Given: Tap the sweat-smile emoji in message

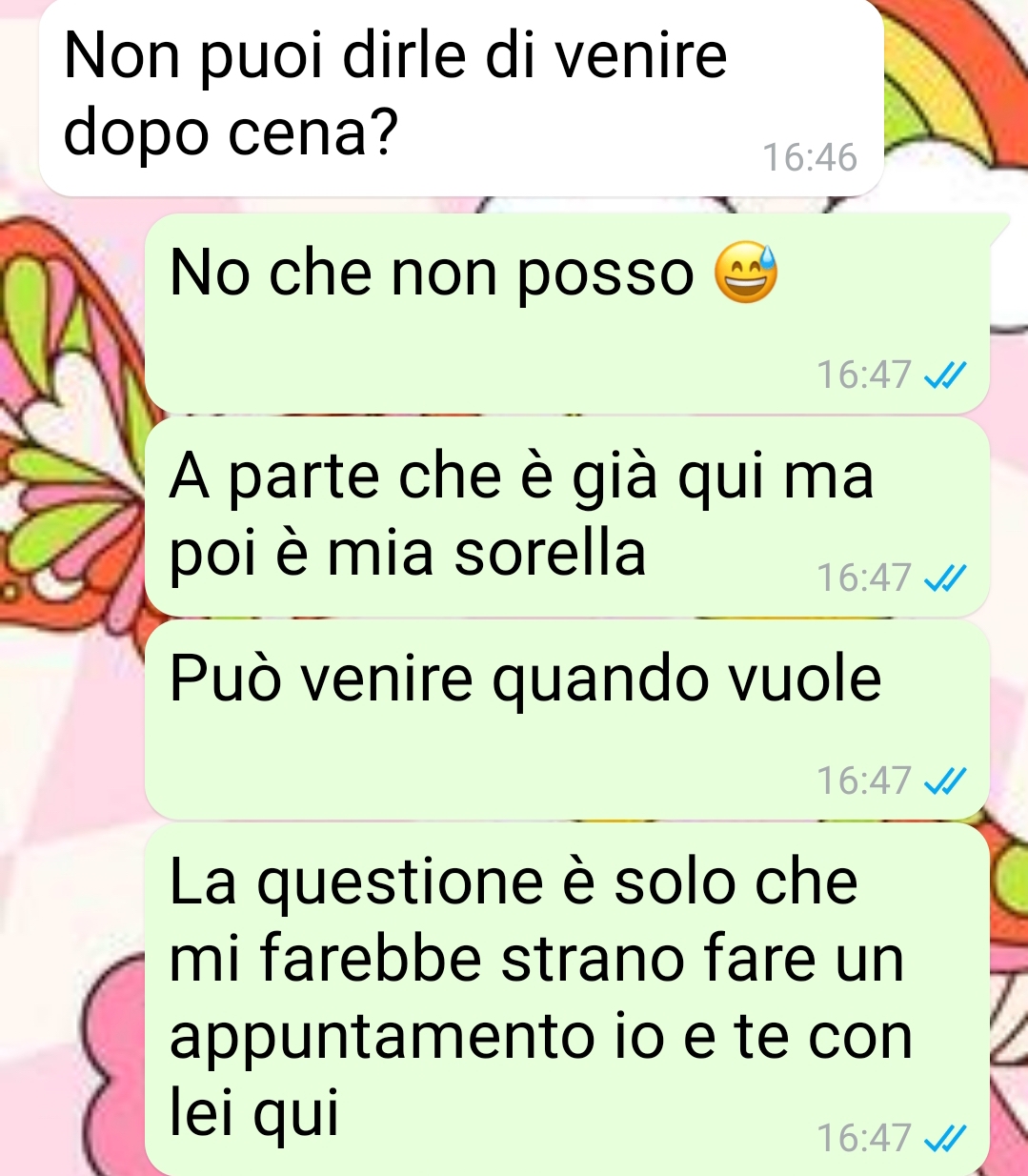Looking at the screenshot, I should pyautogui.click(x=746, y=273).
